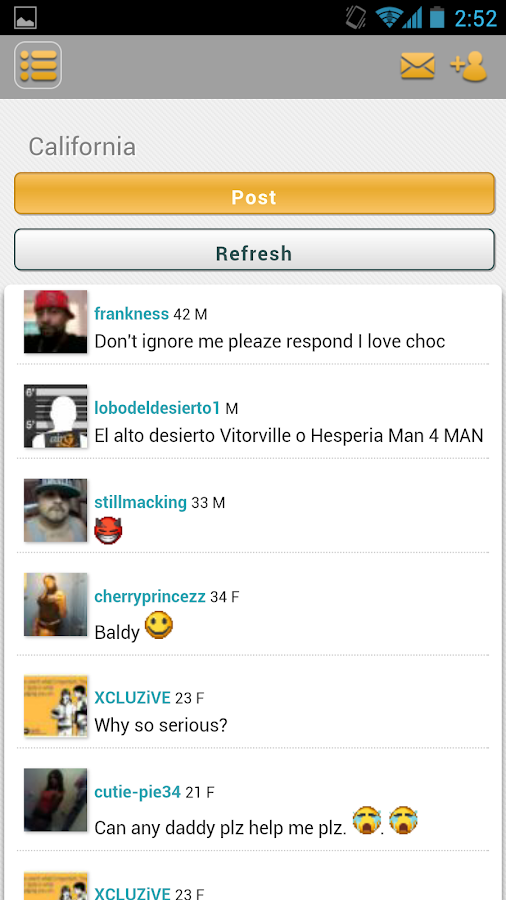Tap the battery status icon
This screenshot has width=506, height=900.
pyautogui.click(x=437, y=17)
